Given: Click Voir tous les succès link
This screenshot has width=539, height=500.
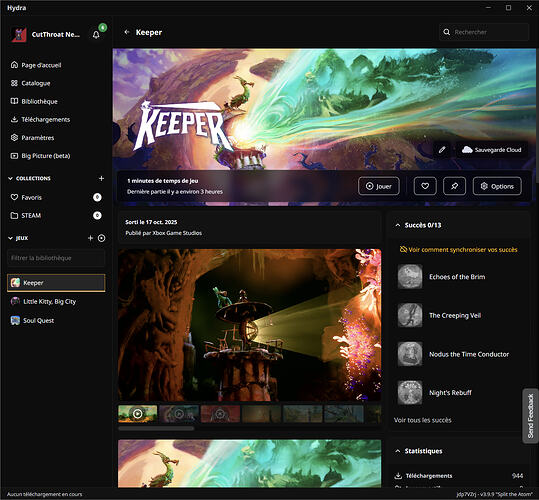Looking at the screenshot, I should (x=422, y=420).
